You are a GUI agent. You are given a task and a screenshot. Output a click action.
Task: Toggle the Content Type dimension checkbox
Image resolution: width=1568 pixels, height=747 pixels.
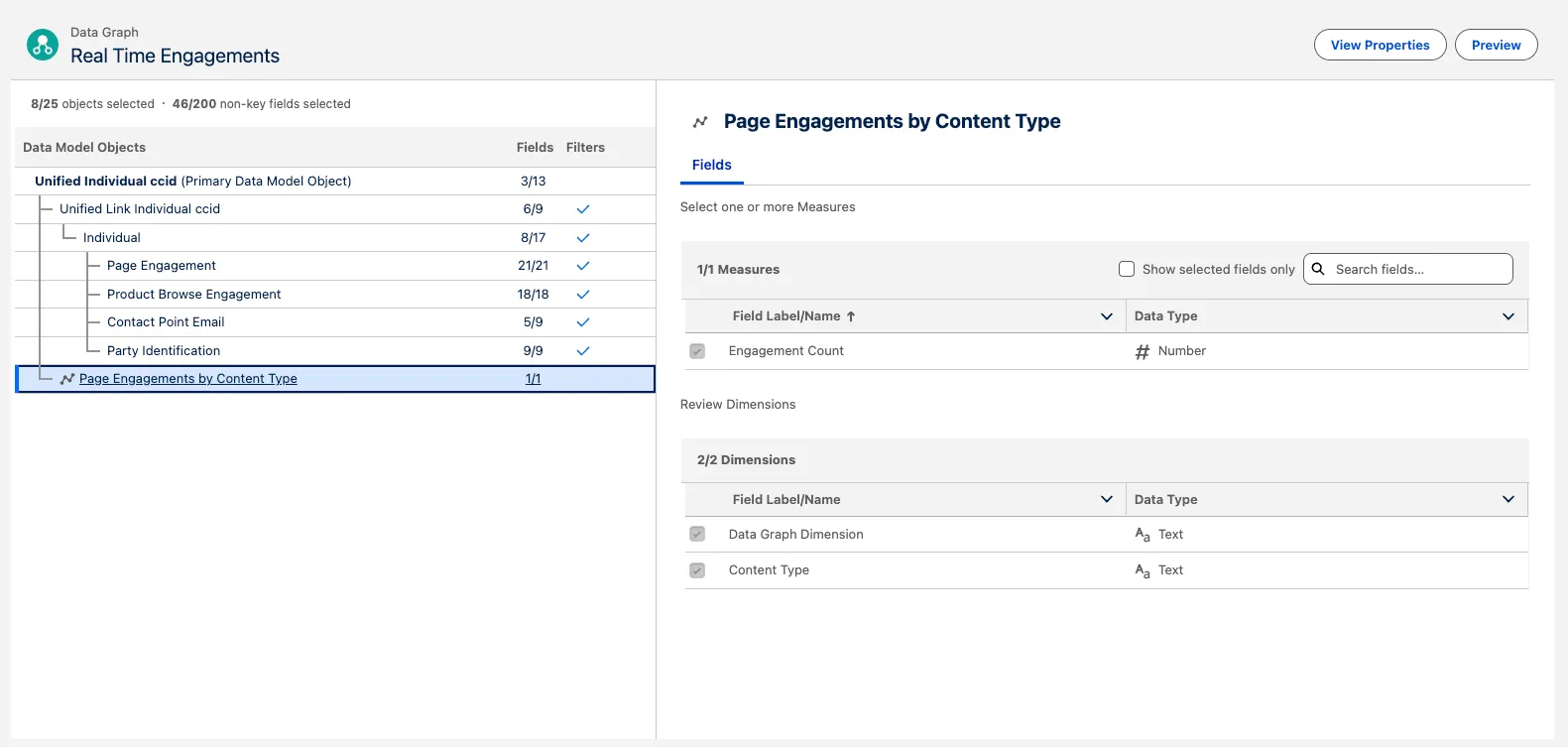coord(697,570)
